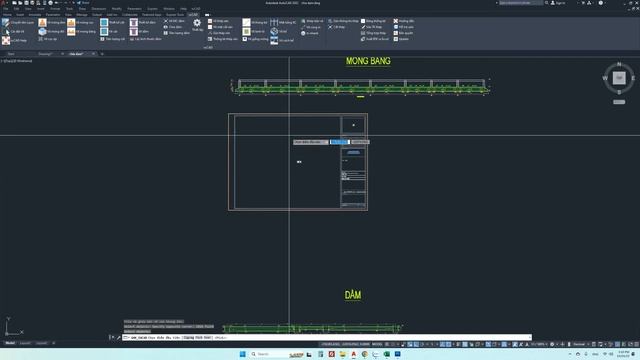Screen dimensions: 640x360
Task: Open the Modify menu
Action: tap(116, 9)
